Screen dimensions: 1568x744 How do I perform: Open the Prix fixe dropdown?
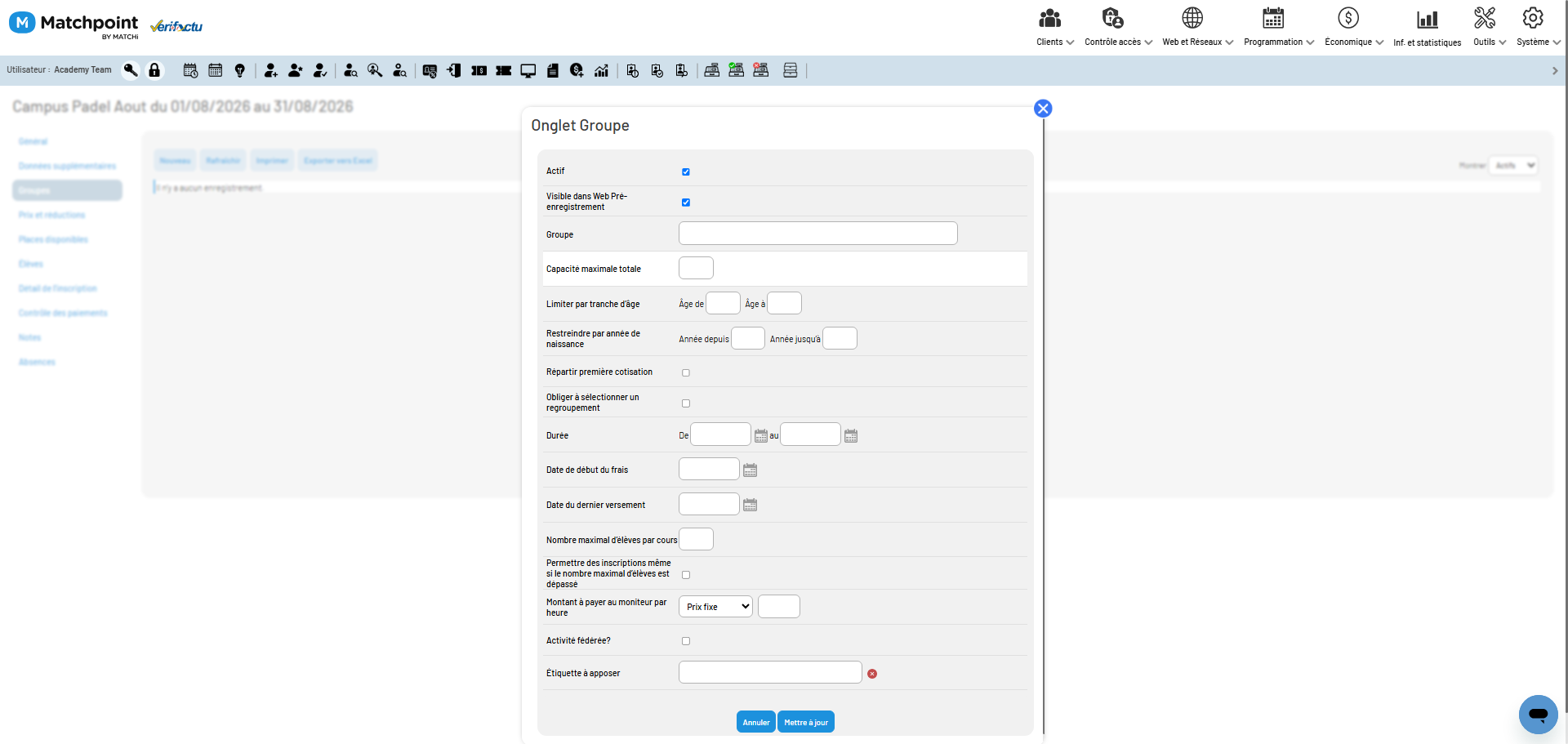point(715,607)
